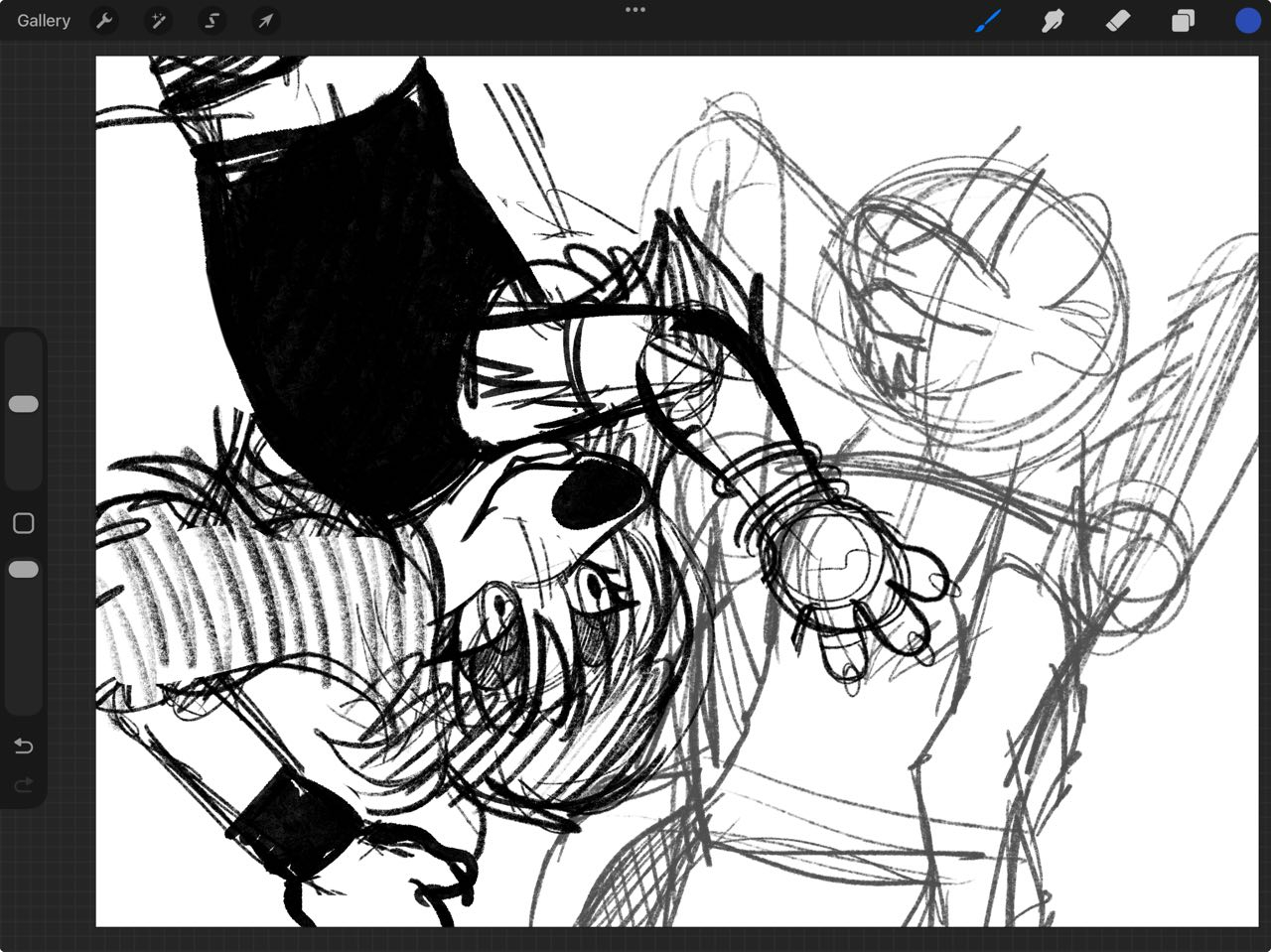The width and height of the screenshot is (1271, 952).
Task: Tap the Redo arrow in sidebar
Action: tap(24, 785)
